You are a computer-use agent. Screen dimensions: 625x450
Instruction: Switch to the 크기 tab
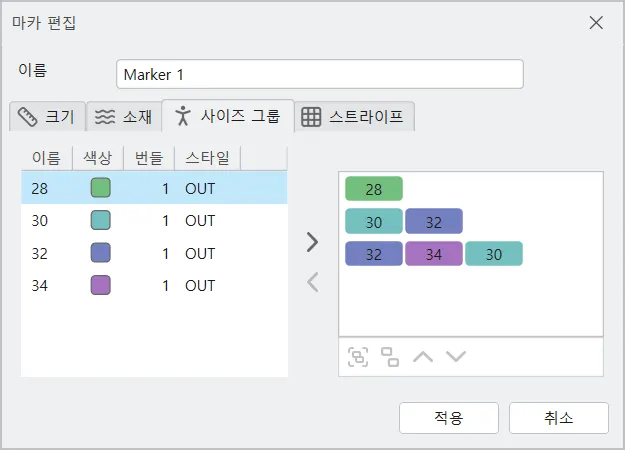(x=46, y=117)
